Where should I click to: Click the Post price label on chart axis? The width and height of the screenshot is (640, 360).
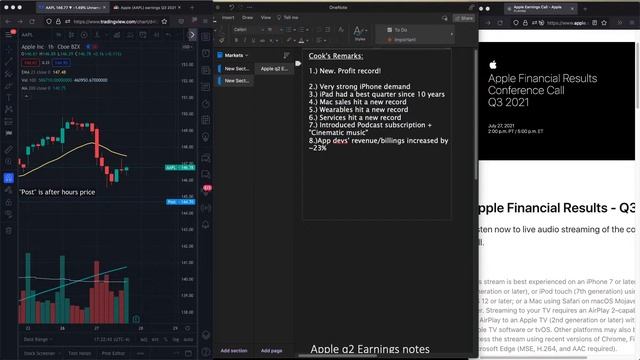pos(180,202)
